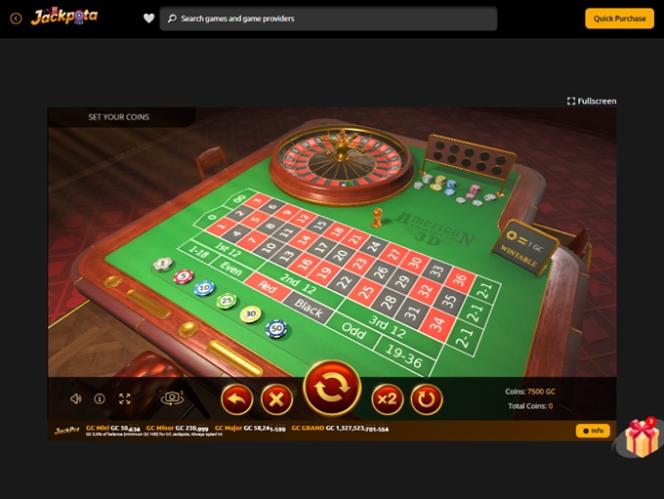Place bet on Red field
Image resolution: width=664 pixels, height=499 pixels.
268,287
